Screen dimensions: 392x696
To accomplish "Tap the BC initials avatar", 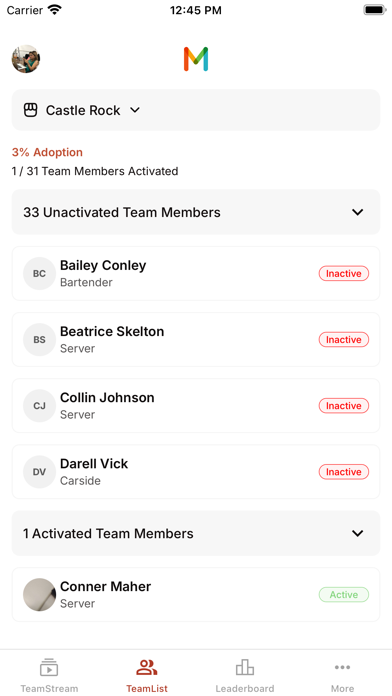I will (40, 273).
